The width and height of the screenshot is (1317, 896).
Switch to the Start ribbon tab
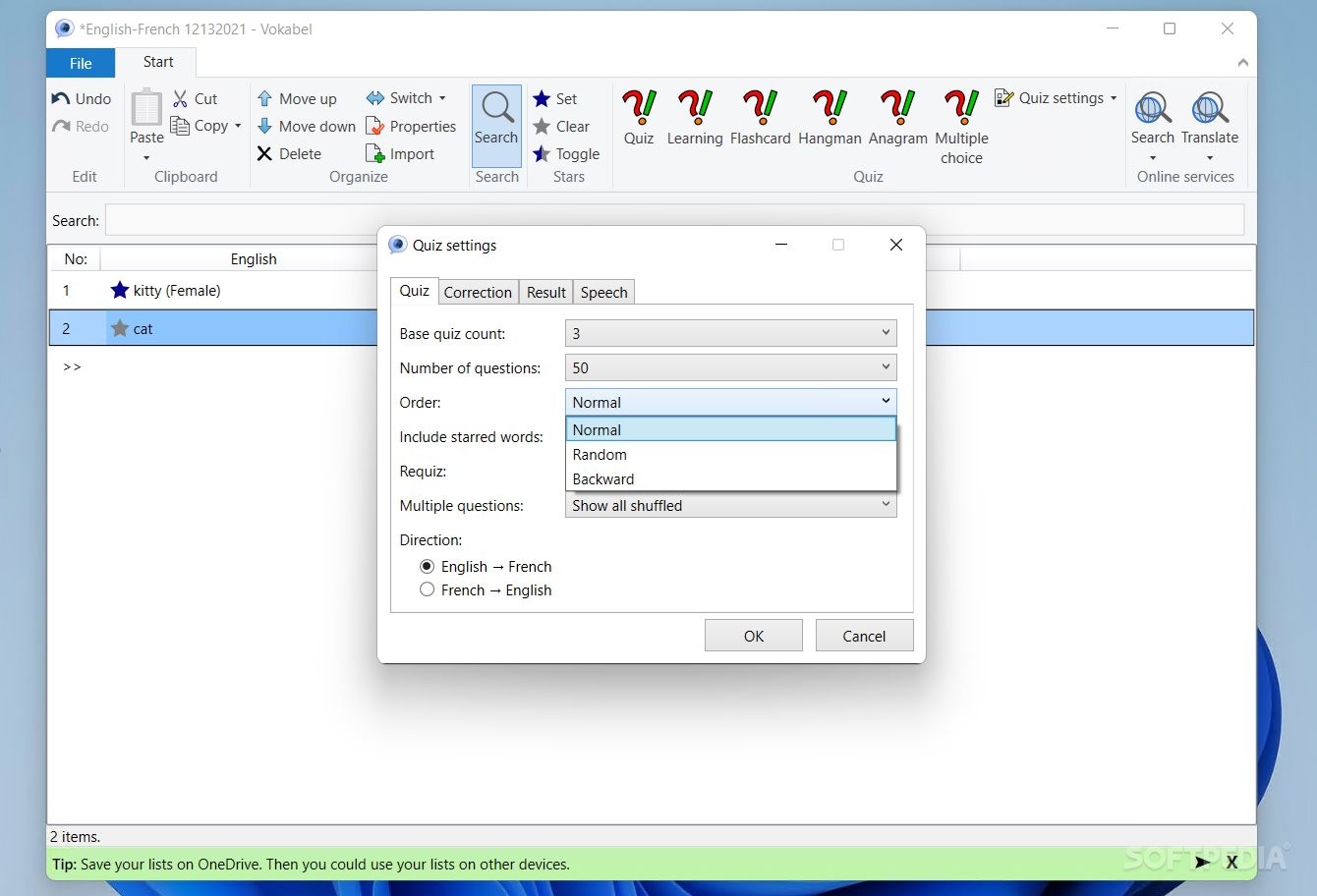(157, 62)
